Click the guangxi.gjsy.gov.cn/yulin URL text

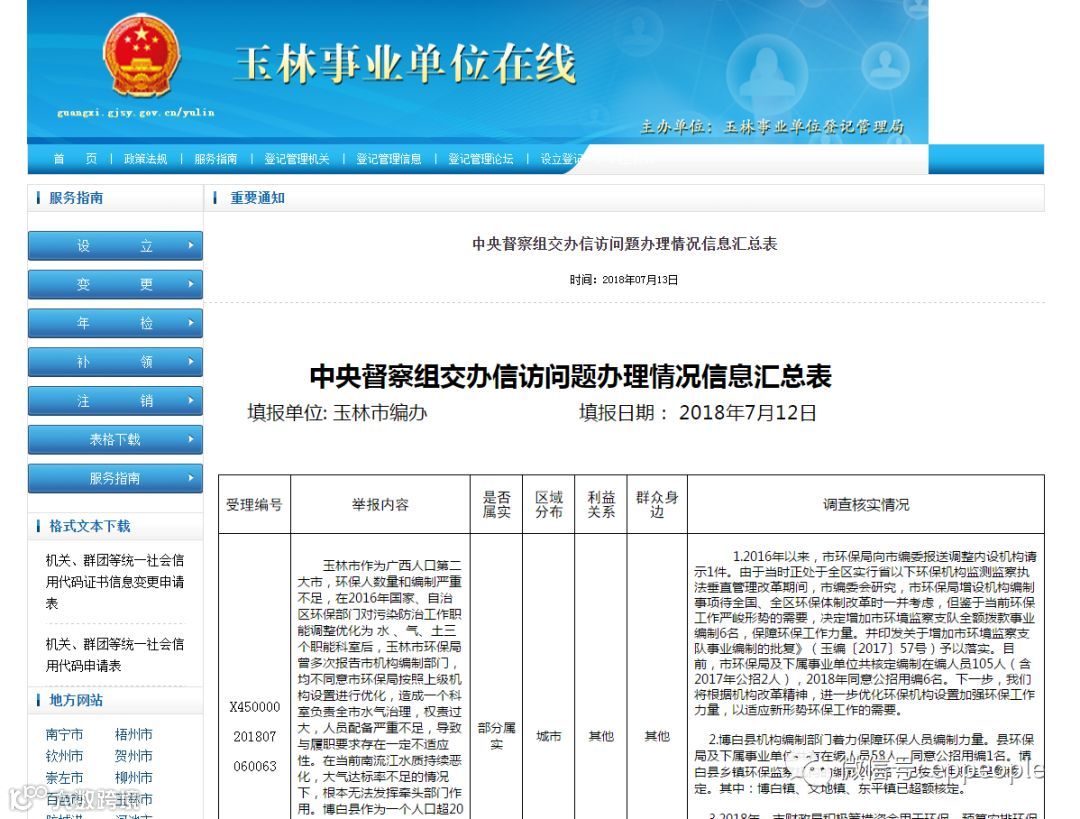click(x=136, y=112)
